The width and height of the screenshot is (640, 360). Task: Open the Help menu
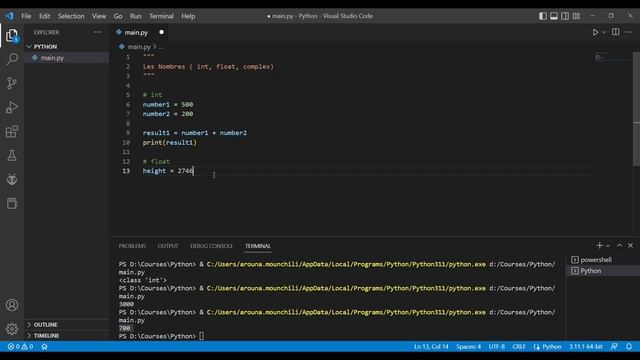(188, 16)
